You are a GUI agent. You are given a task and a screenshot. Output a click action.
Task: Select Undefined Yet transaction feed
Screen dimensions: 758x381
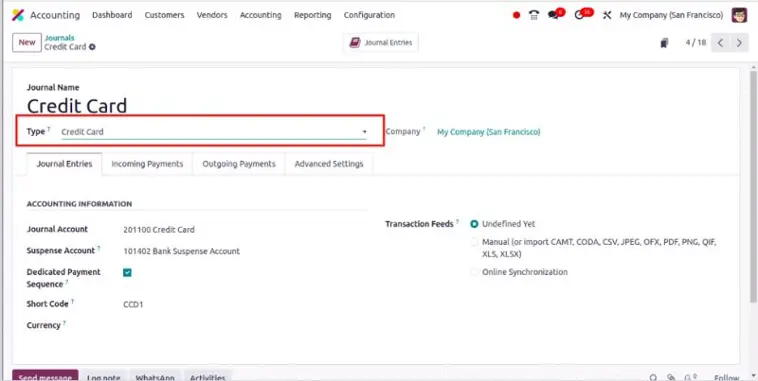tap(474, 224)
